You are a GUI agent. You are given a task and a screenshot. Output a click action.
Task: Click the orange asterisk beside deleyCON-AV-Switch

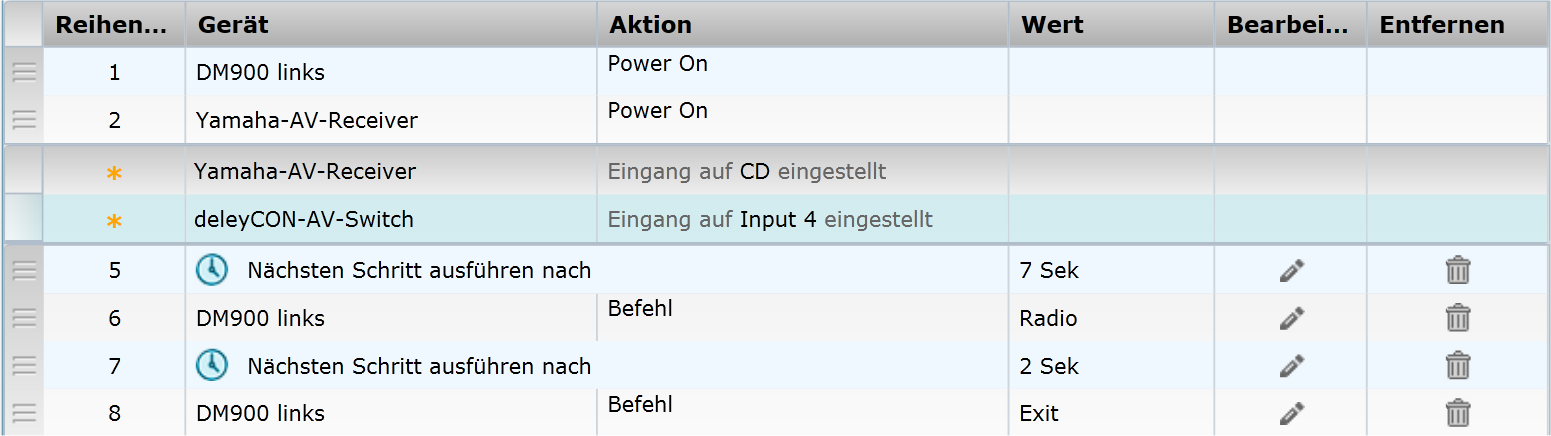click(114, 220)
